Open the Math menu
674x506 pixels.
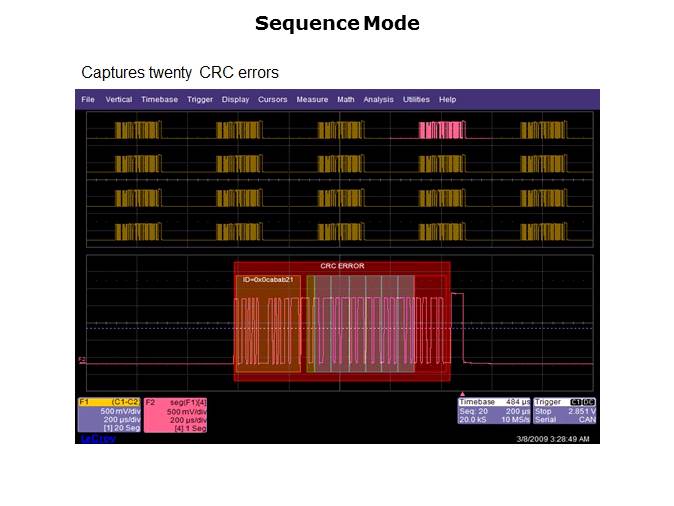point(346,100)
